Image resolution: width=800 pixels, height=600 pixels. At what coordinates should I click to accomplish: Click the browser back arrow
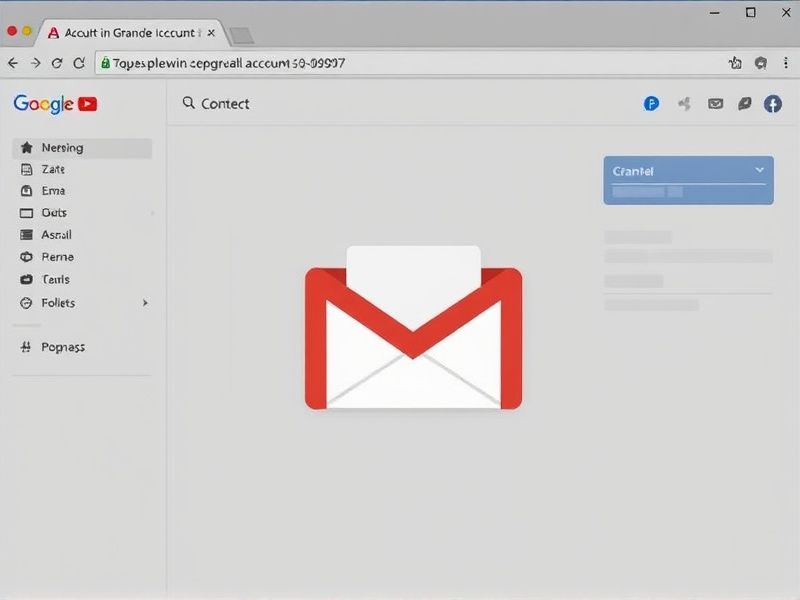[x=13, y=63]
